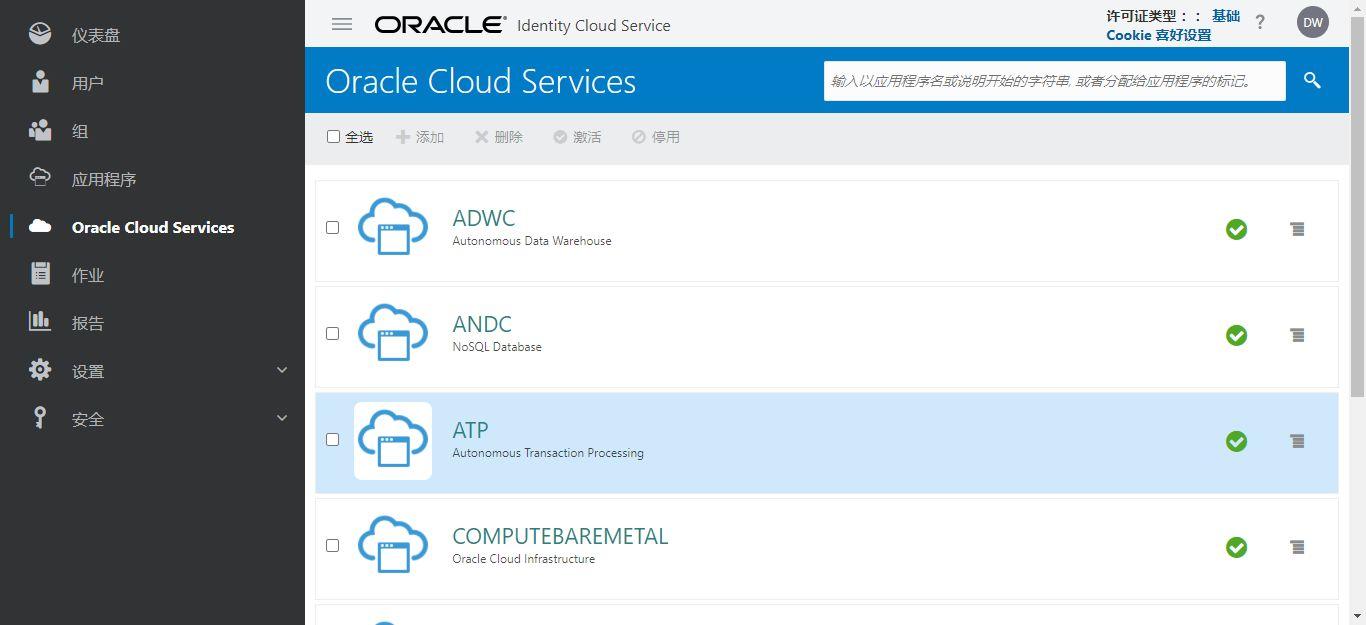Click the search magnifier button
Screen dimensions: 1366x625
click(1313, 80)
